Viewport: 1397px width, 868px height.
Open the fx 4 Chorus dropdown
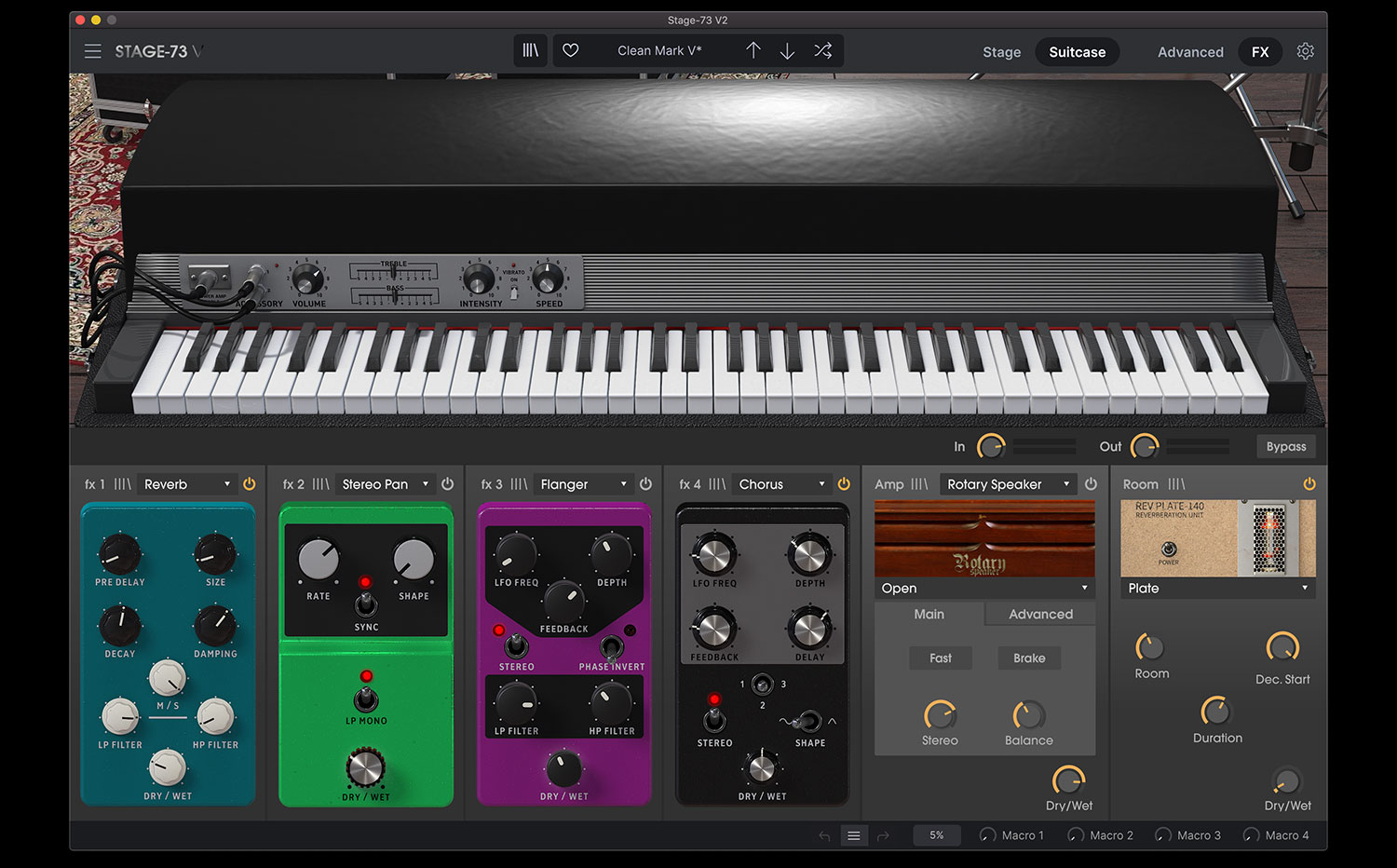click(x=781, y=484)
